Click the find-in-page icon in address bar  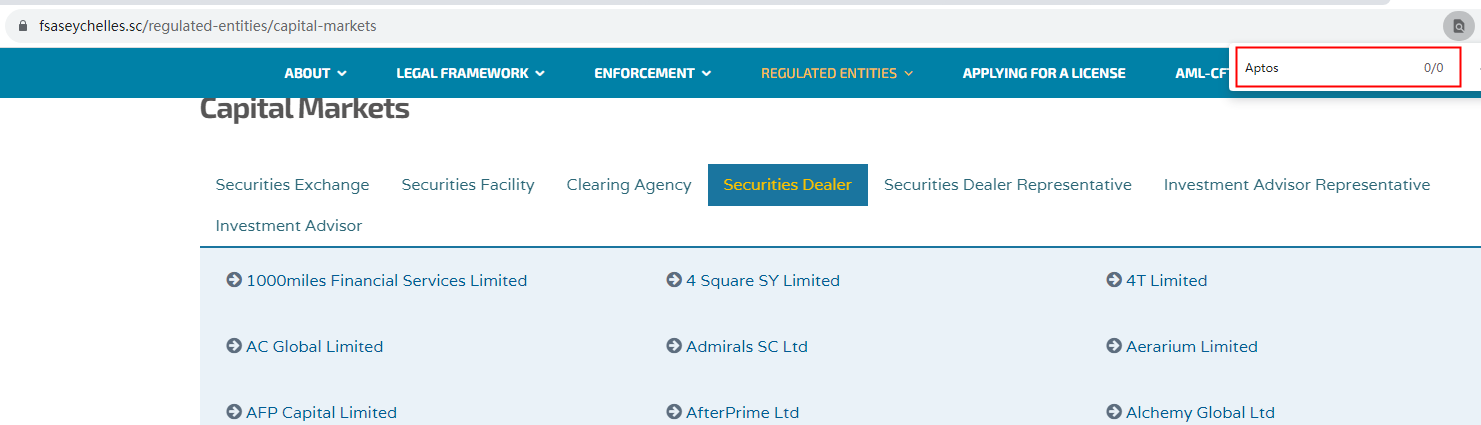click(x=1457, y=27)
